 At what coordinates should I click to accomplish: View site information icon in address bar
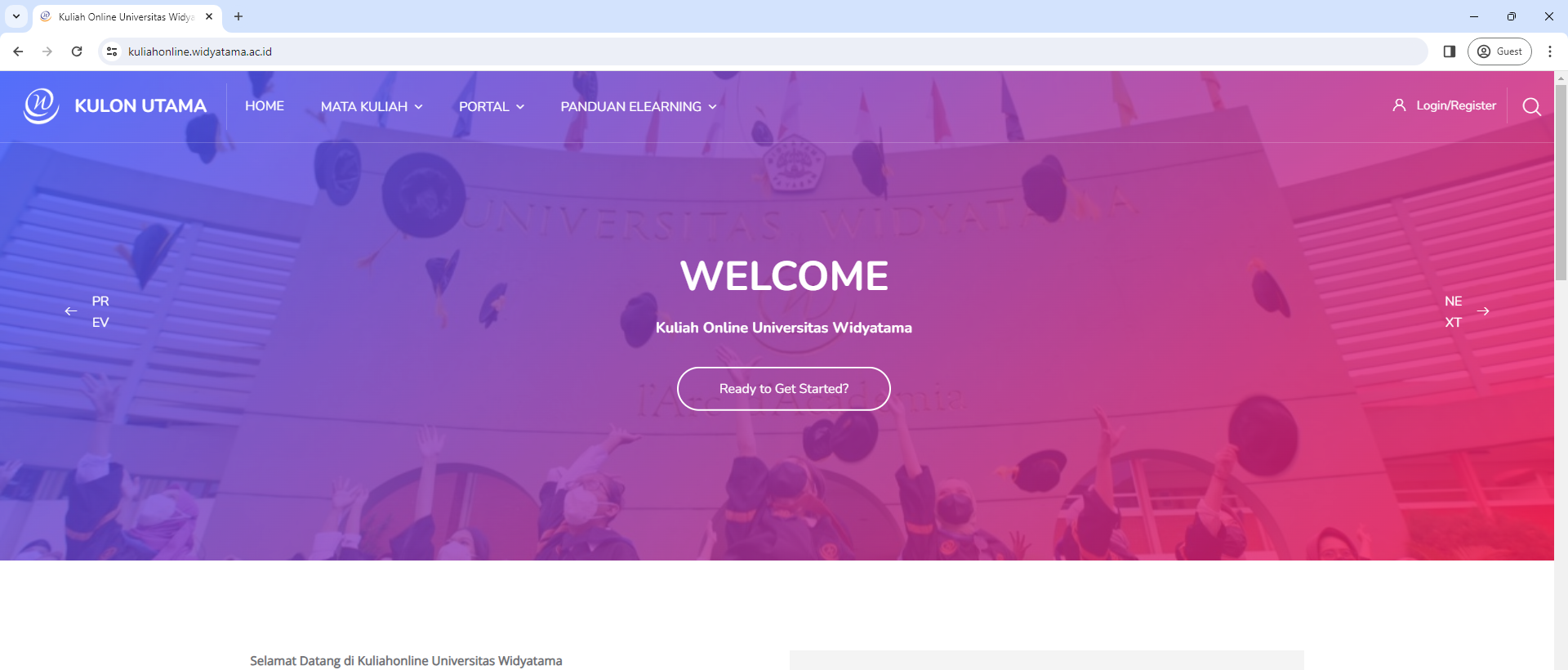coord(112,51)
